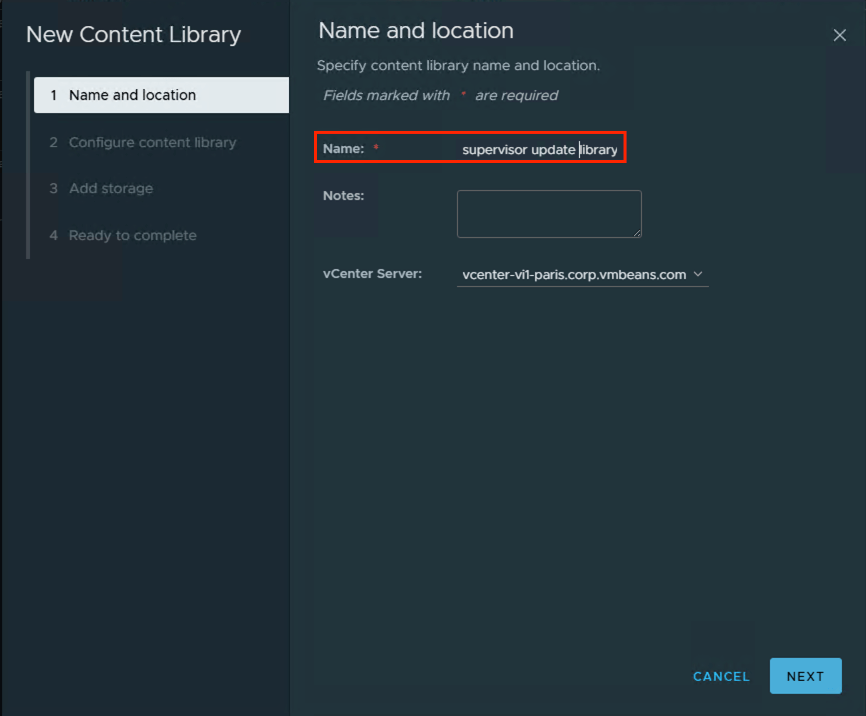Go to step 2 Configure content library

pyautogui.click(x=152, y=142)
